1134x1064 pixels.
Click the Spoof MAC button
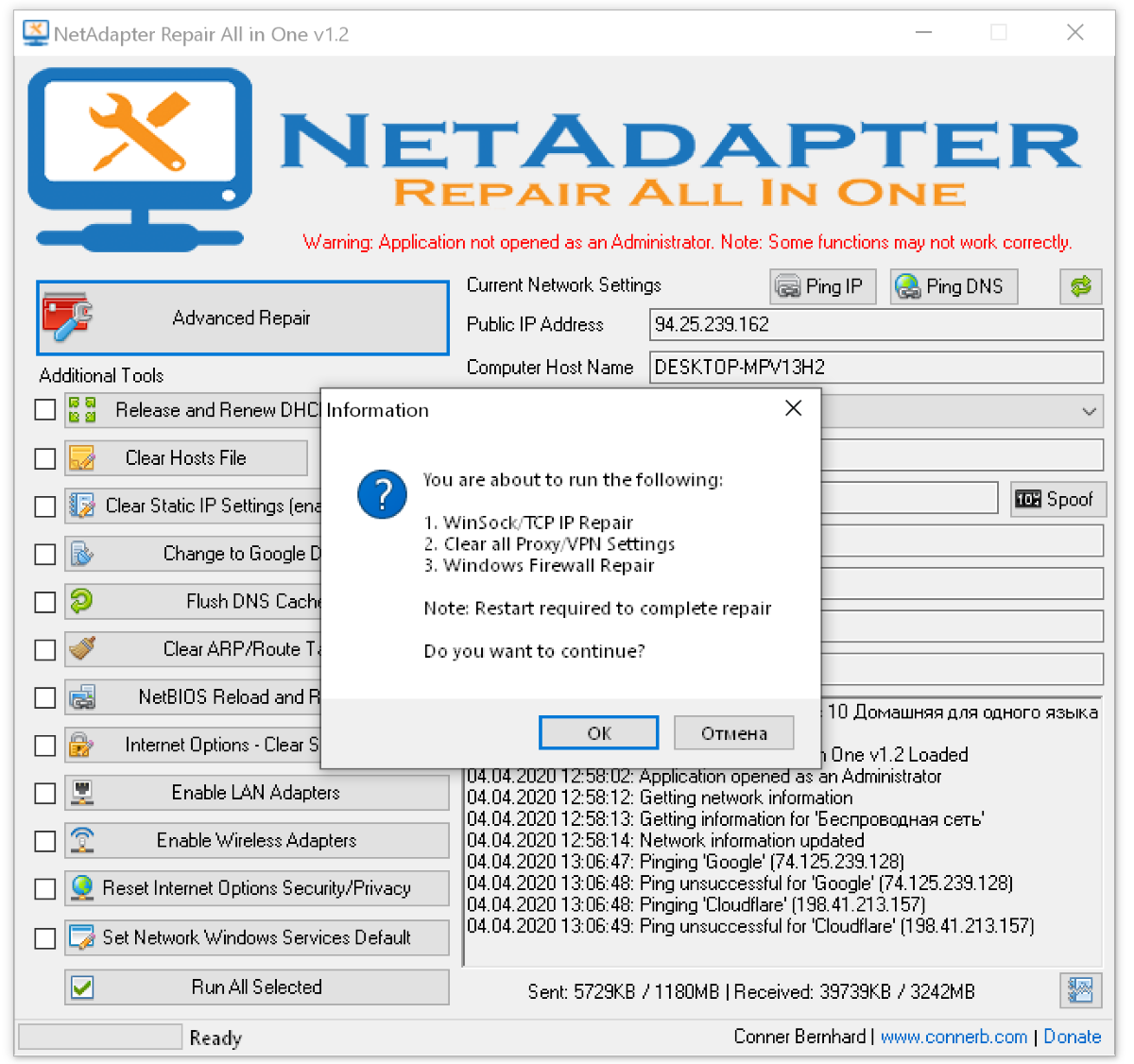pyautogui.click(x=1058, y=499)
